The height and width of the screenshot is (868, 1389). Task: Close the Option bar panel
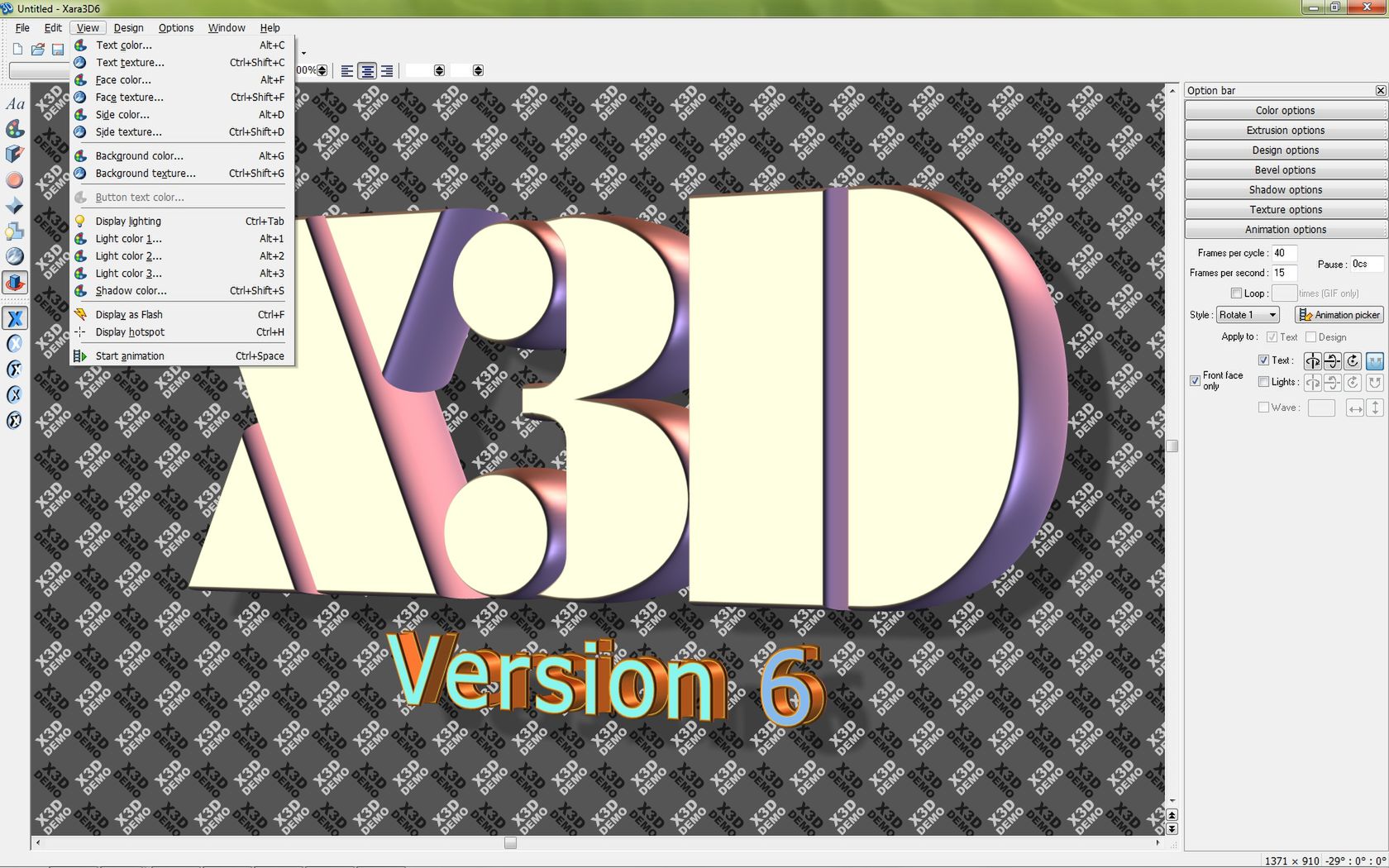(1380, 91)
